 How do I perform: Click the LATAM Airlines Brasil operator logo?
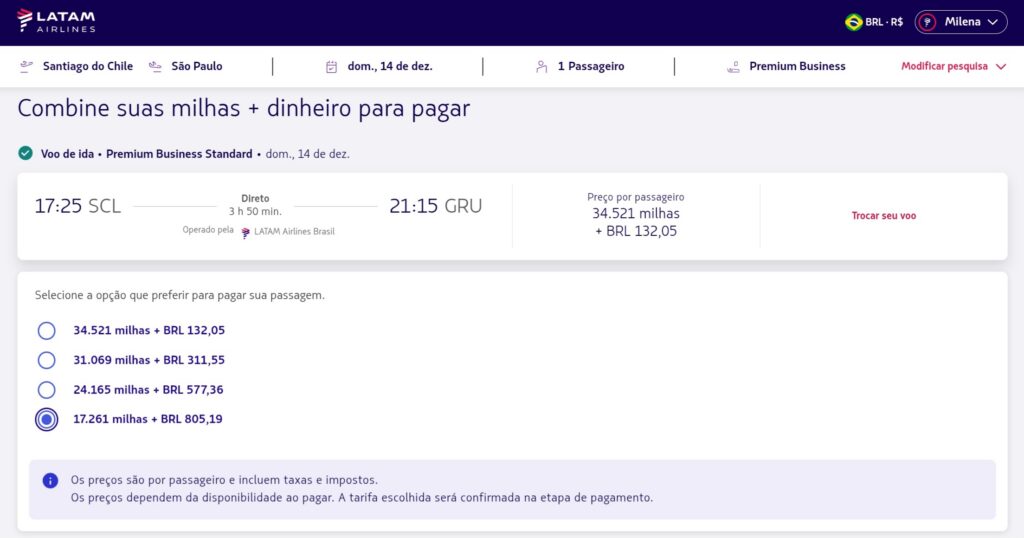(x=246, y=232)
